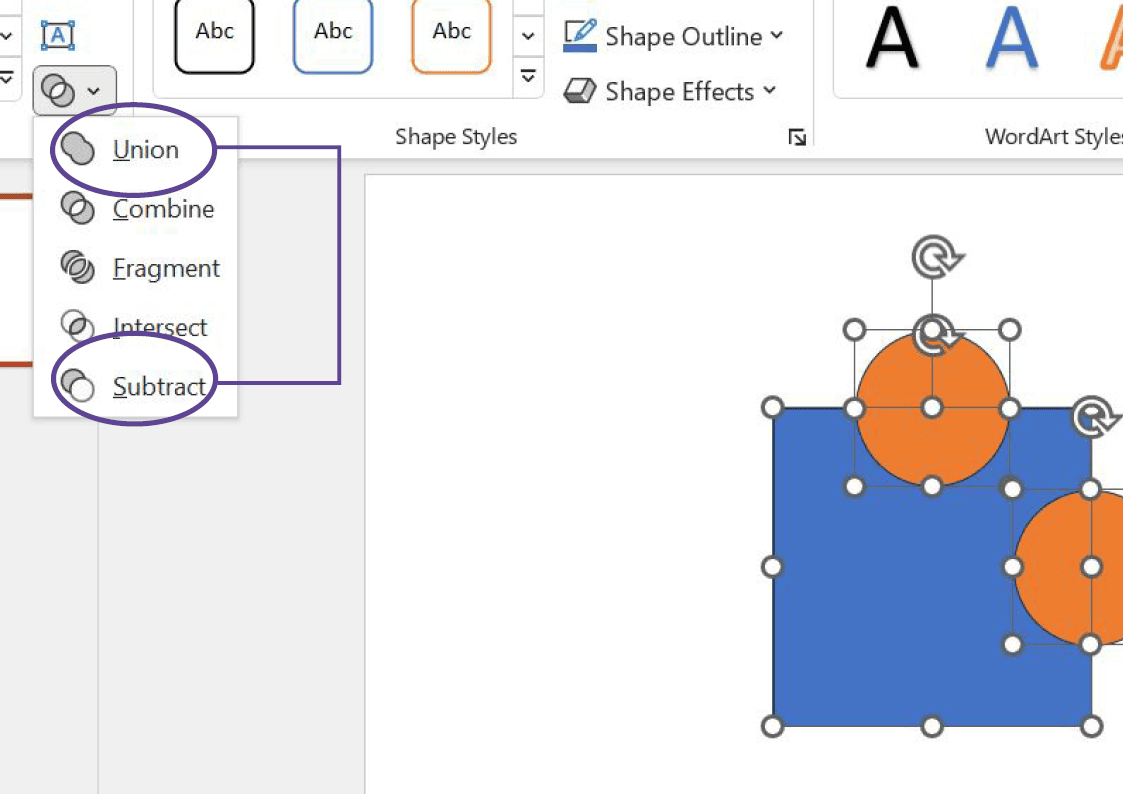The image size is (1123, 794).
Task: Click the top circle's upper rotation handle
Action: coord(938,257)
